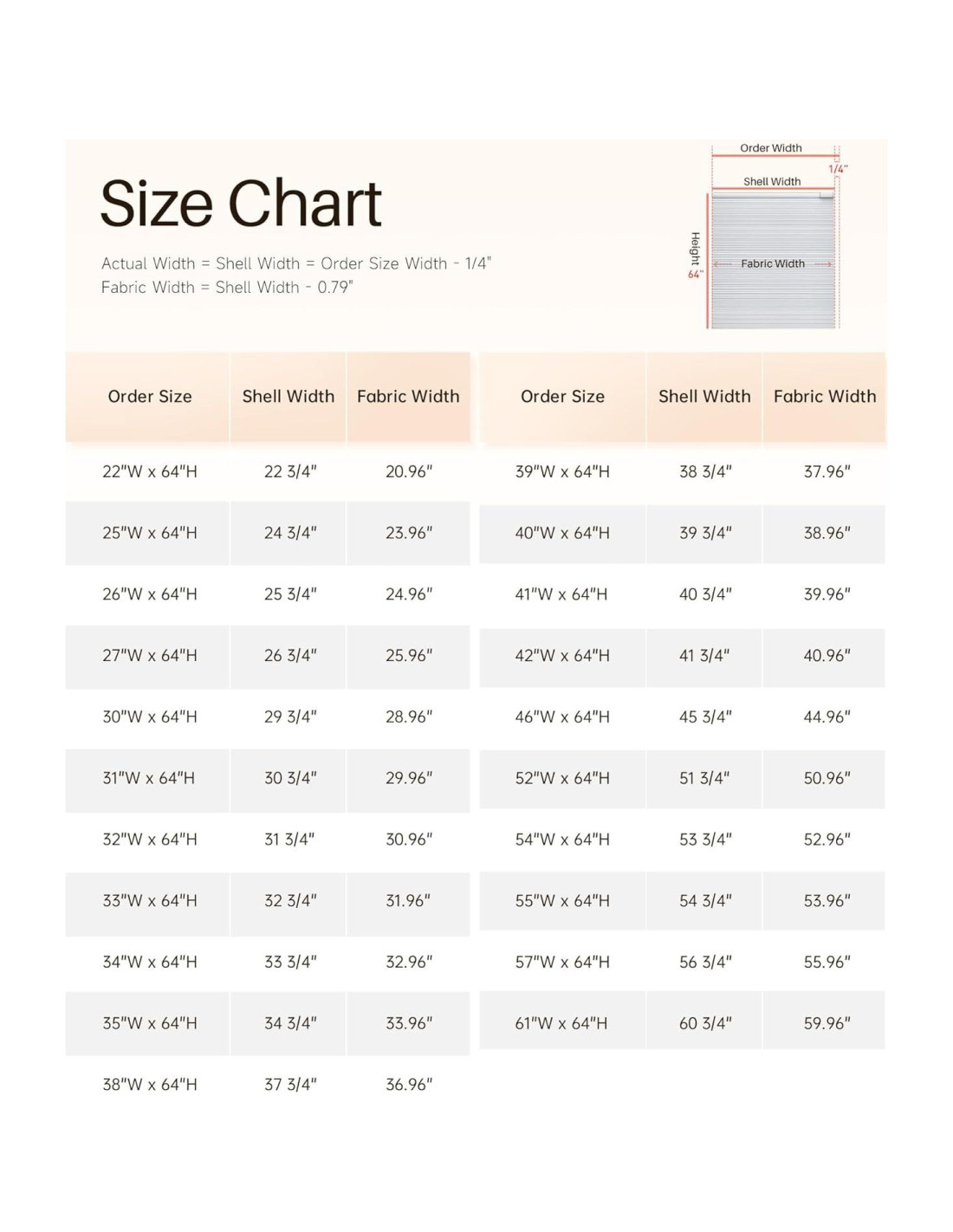Click the "Order Width" label in diagram
This screenshot has width=953, height=1232.
[x=771, y=148]
